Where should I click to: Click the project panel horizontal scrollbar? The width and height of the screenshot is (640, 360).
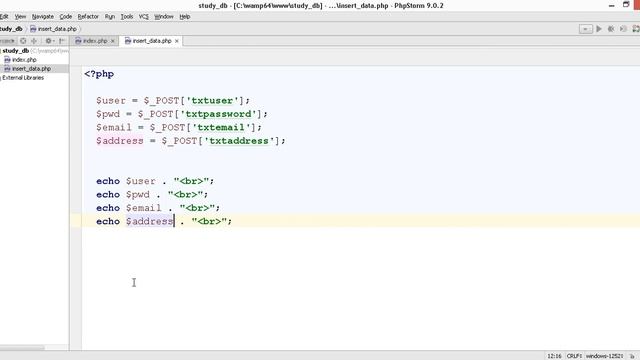pyautogui.click(x=22, y=348)
